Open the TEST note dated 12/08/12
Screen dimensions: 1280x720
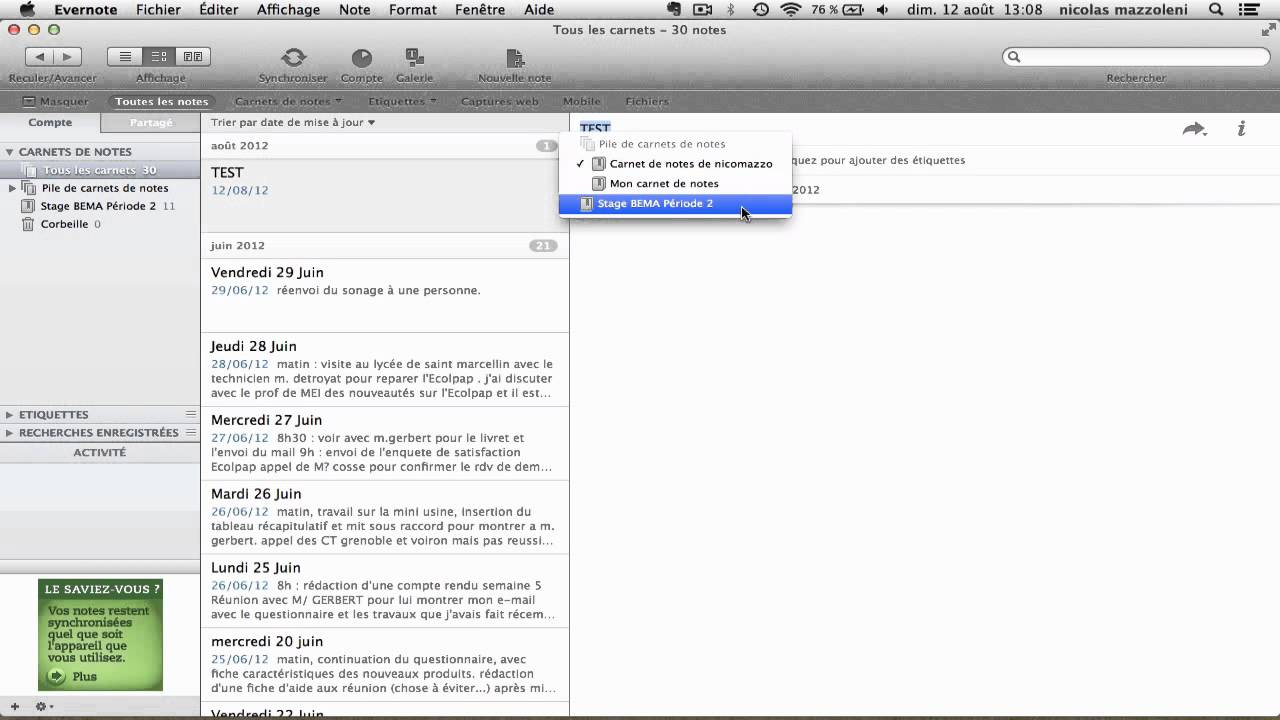[x=384, y=195]
